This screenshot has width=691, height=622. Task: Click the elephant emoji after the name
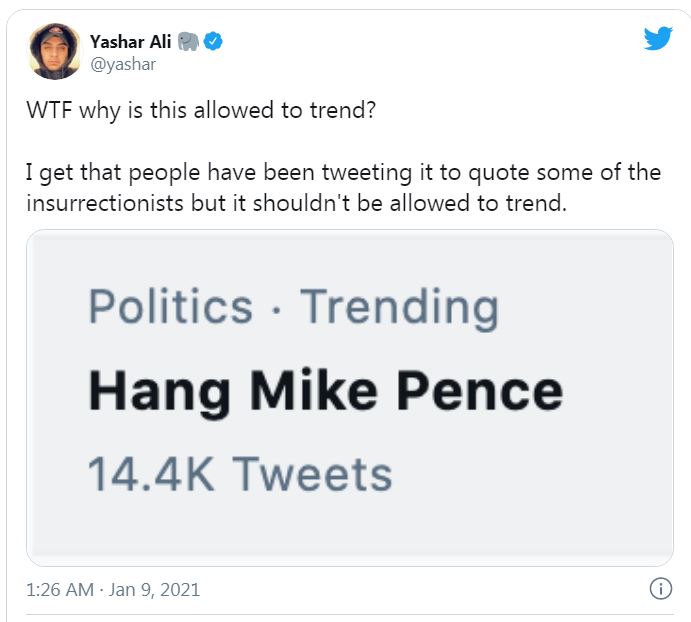coord(189,42)
